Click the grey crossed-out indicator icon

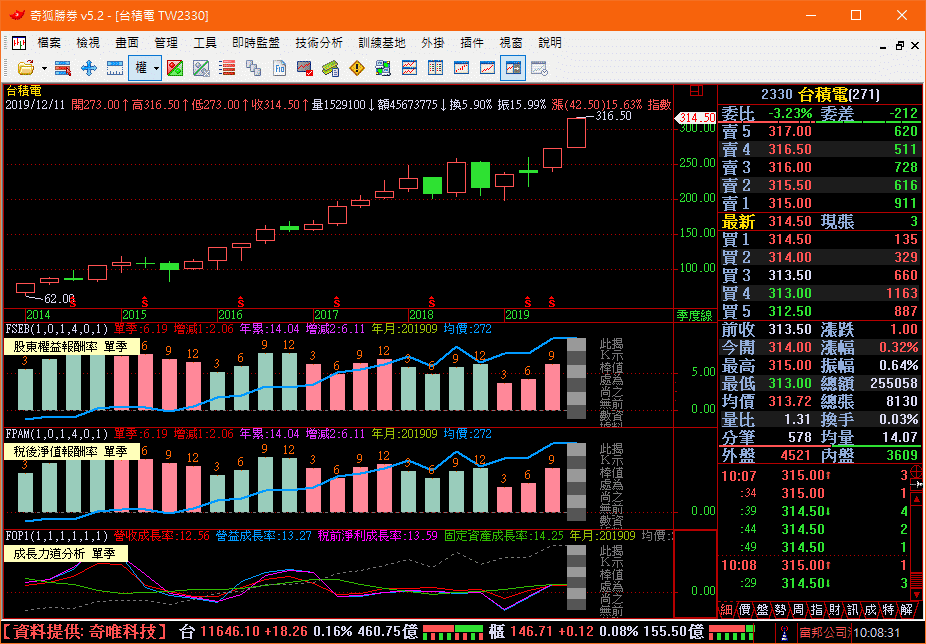pos(201,69)
